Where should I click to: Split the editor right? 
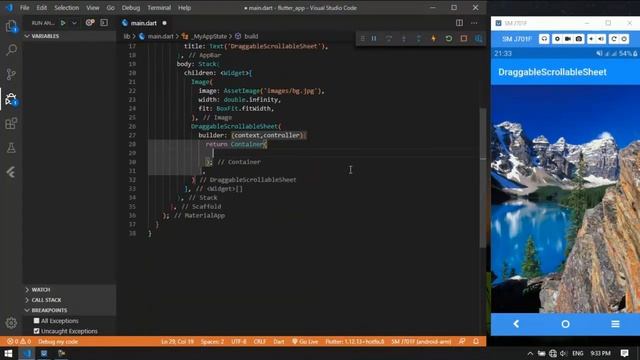coord(459,23)
